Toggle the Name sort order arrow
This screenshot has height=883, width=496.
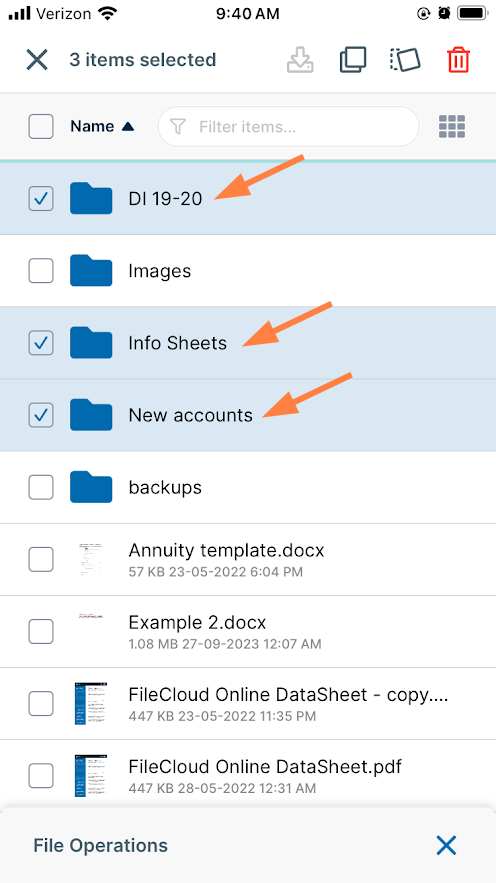pos(128,127)
